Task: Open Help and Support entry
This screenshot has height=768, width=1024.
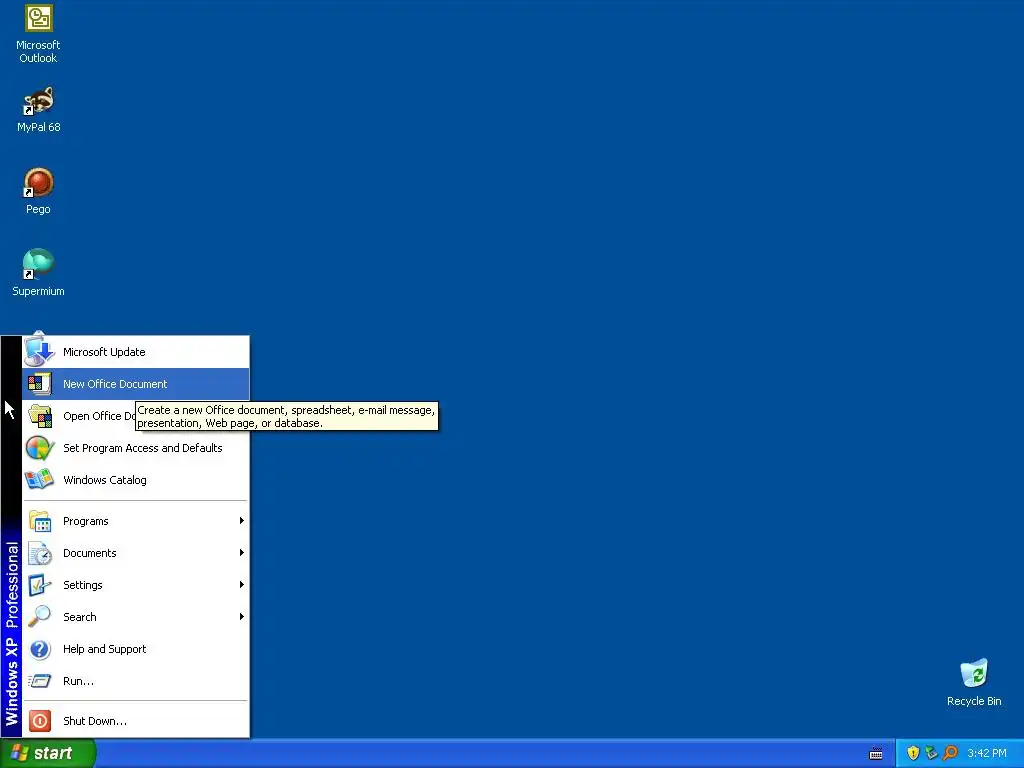Action: (x=136, y=649)
